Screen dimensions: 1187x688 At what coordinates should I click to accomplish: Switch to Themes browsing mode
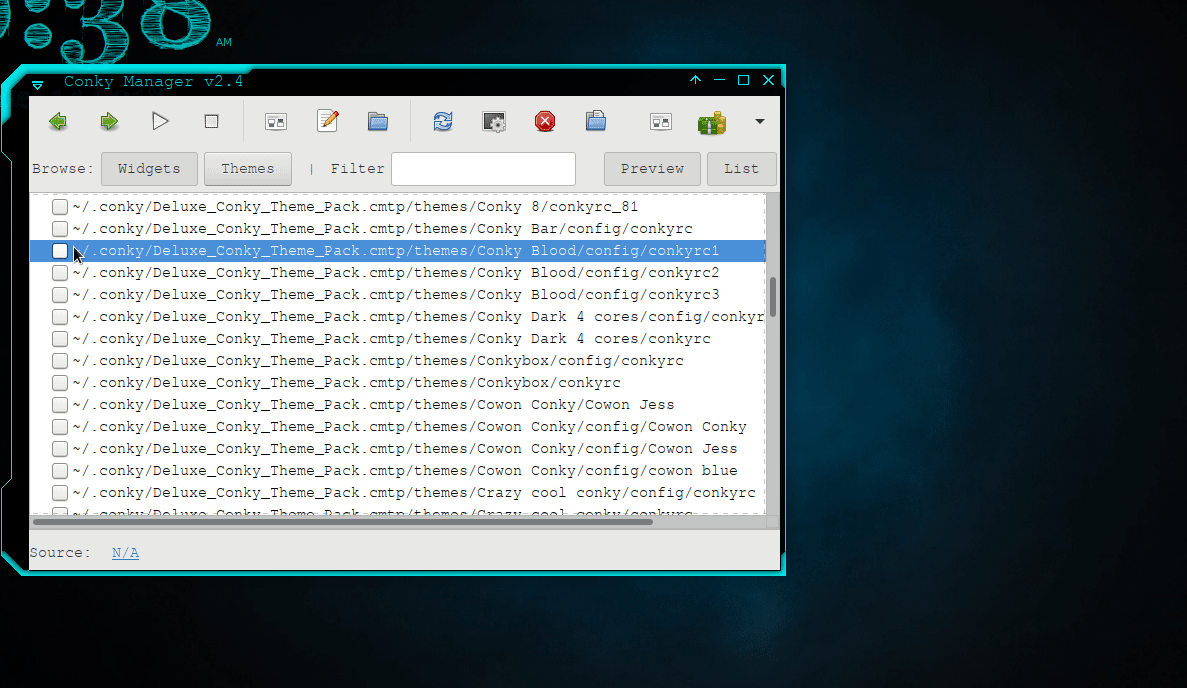(x=247, y=168)
